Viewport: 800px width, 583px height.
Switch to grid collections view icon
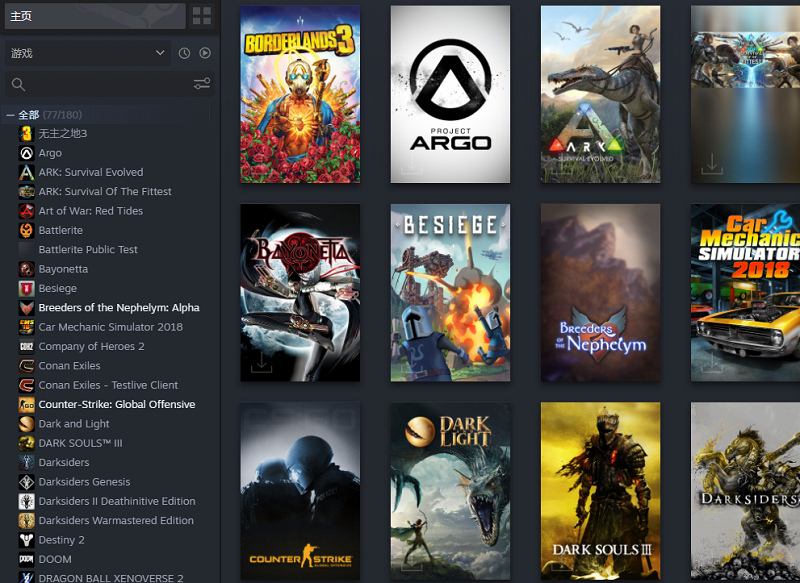tap(202, 16)
